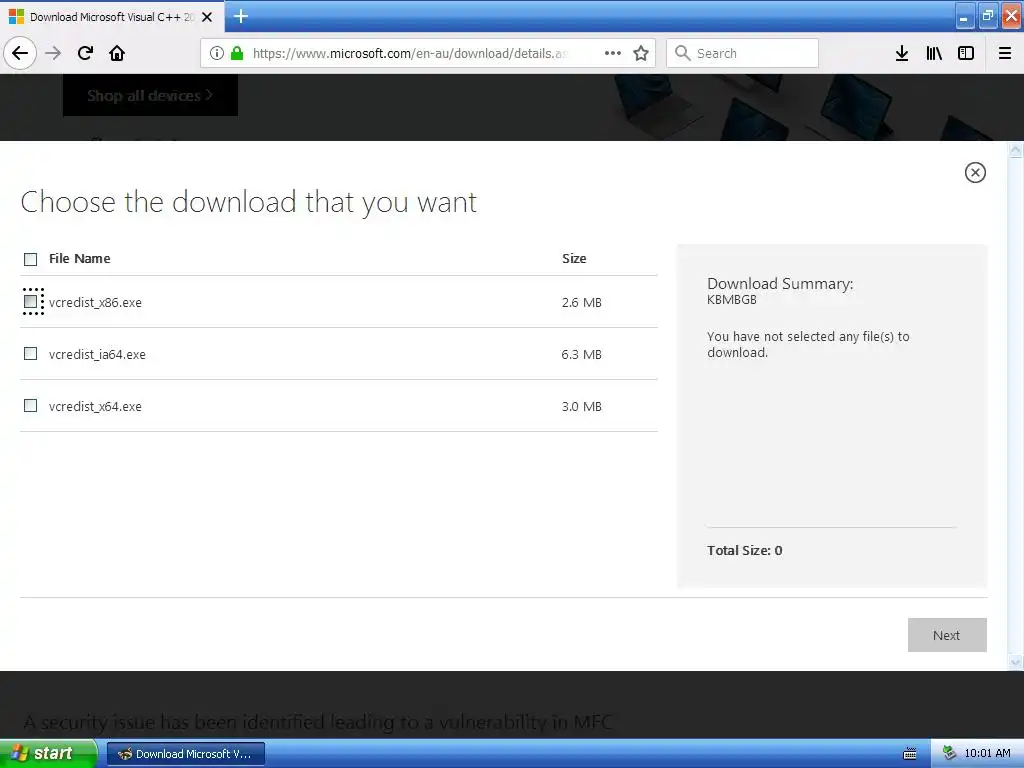Open page actions three-dot menu
This screenshot has width=1024, height=768.
613,53
